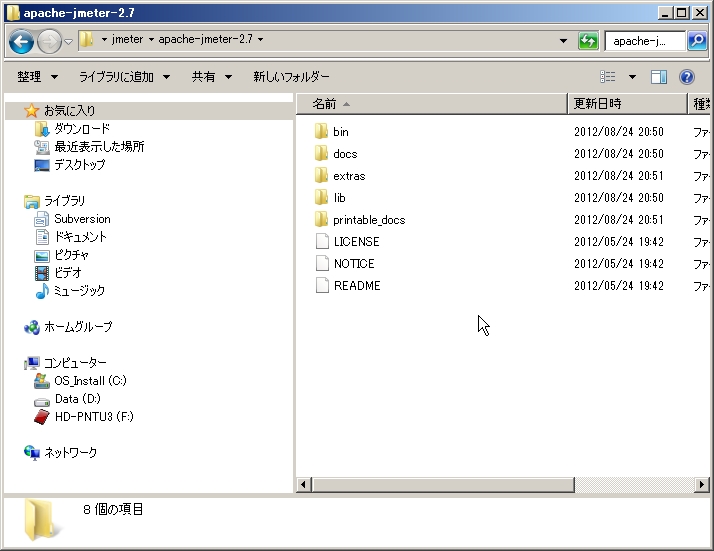714x551 pixels.
Task: Select ネットワーク in the navigation pane
Action: [70, 452]
